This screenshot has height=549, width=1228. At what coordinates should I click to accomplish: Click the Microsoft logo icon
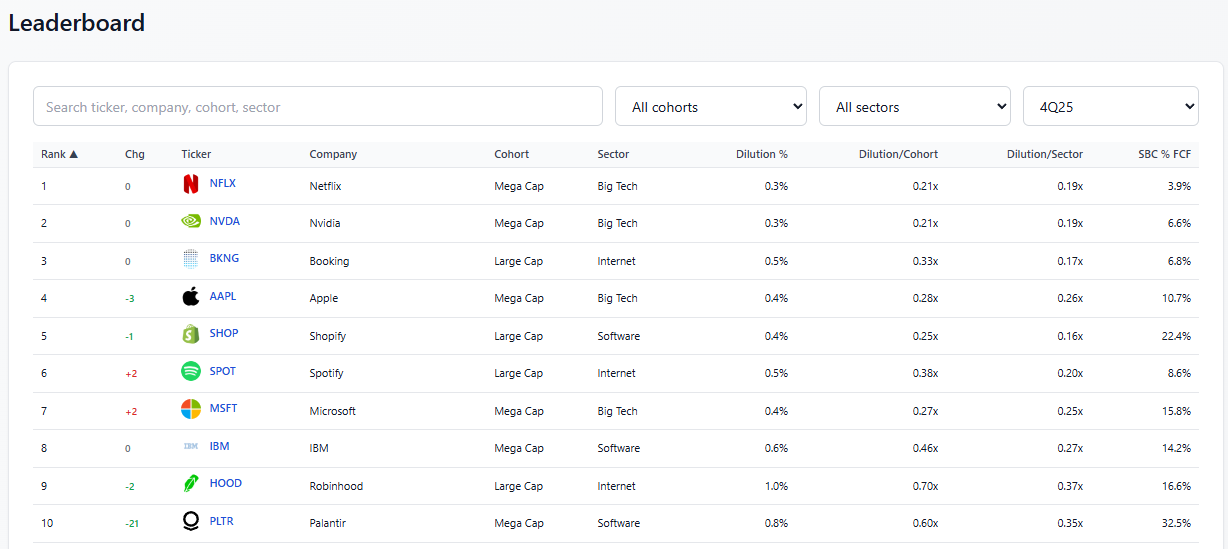tap(191, 409)
